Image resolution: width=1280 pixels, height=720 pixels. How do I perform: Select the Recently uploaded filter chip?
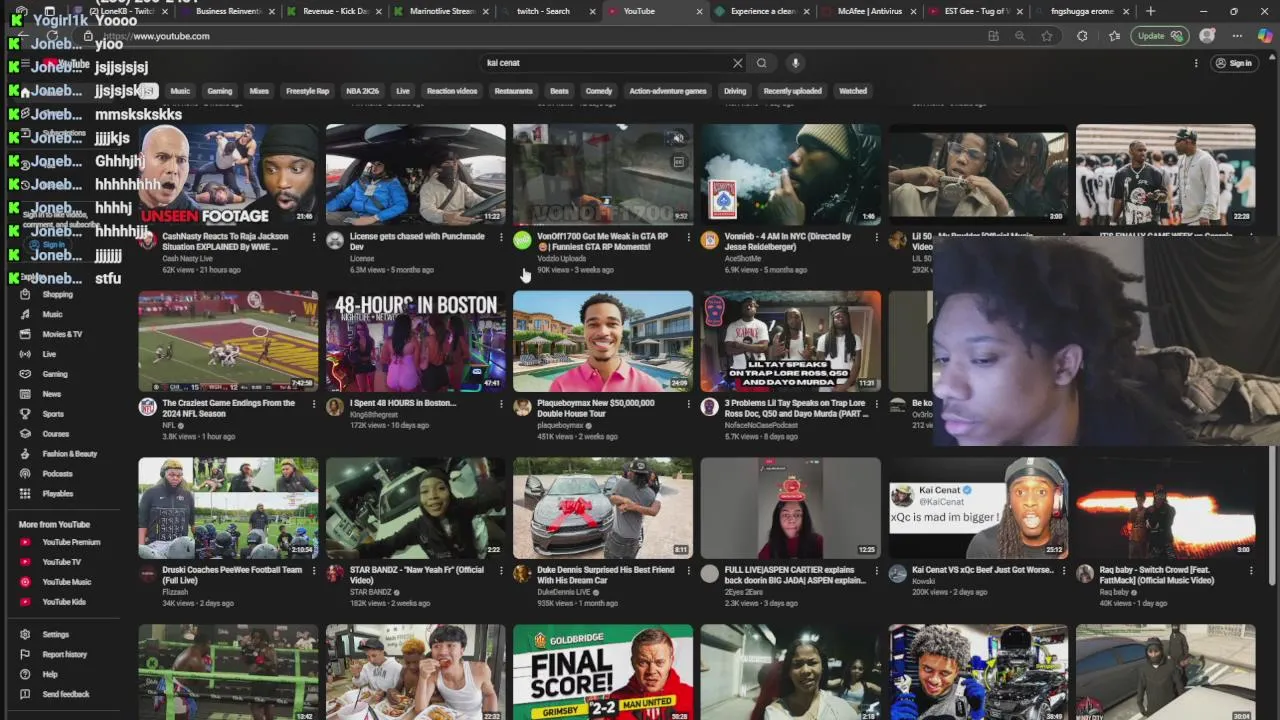point(792,91)
